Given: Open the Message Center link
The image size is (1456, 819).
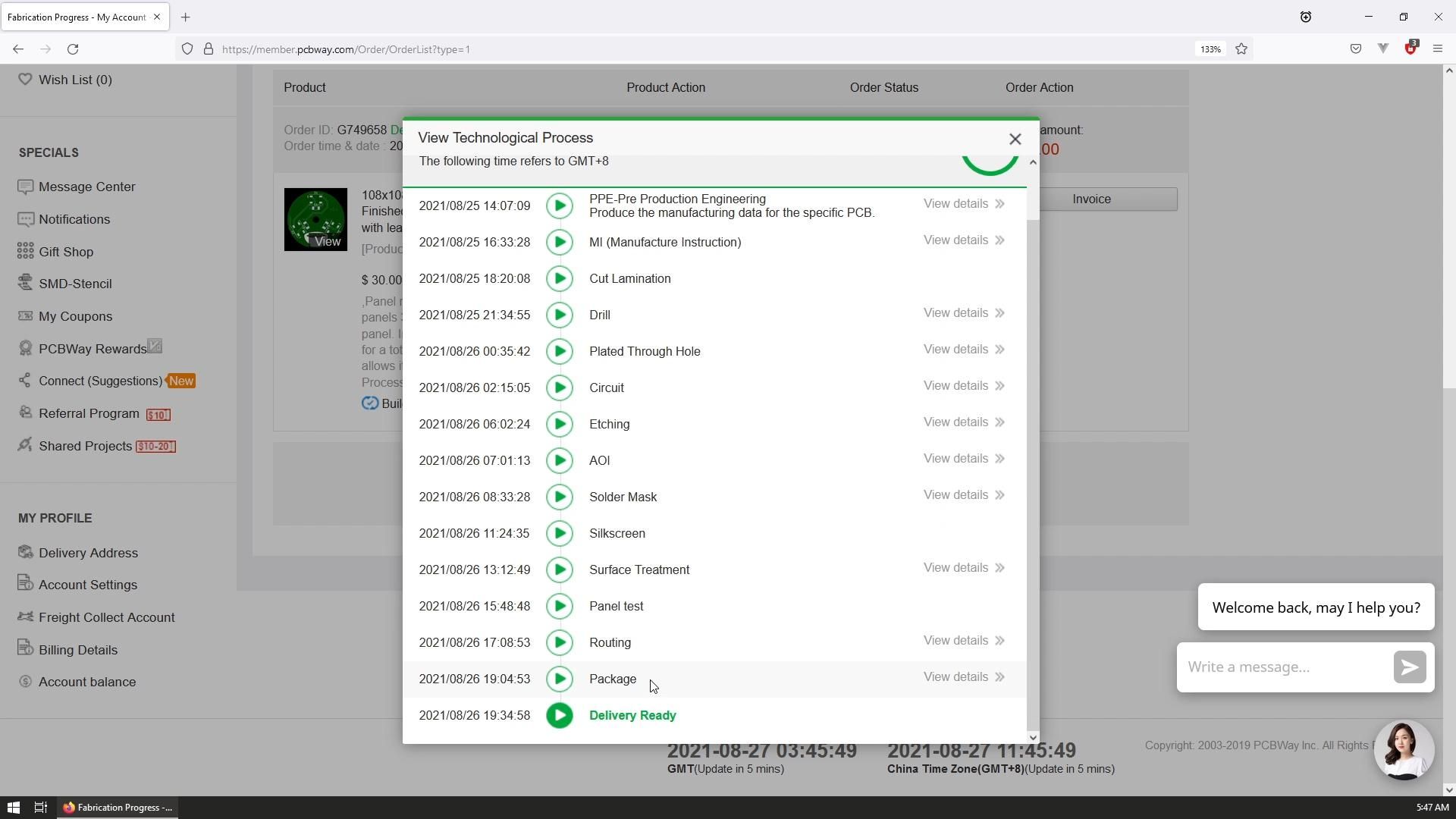Looking at the screenshot, I should pos(86,187).
